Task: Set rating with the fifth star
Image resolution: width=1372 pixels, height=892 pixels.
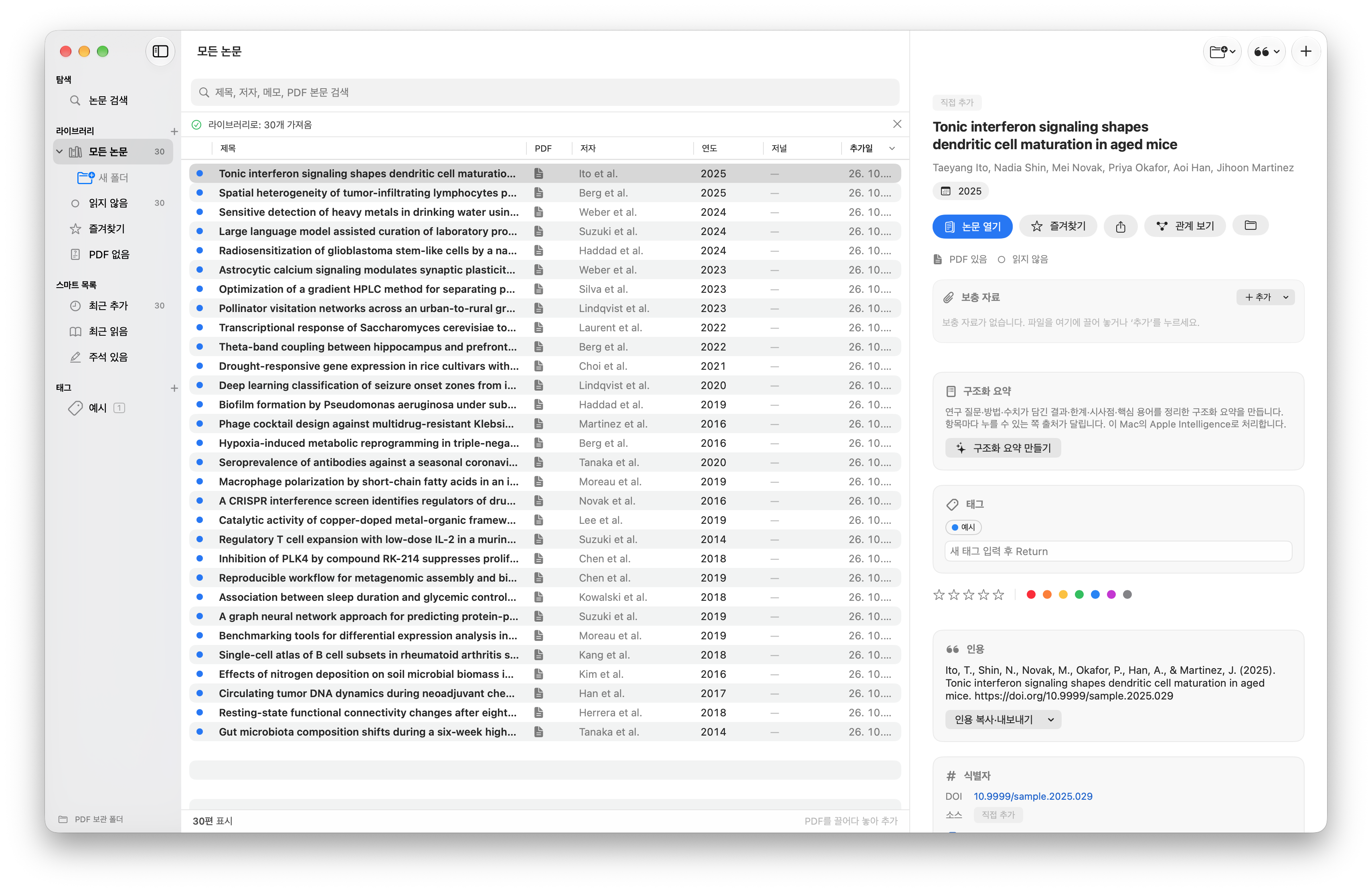Action: (x=998, y=594)
